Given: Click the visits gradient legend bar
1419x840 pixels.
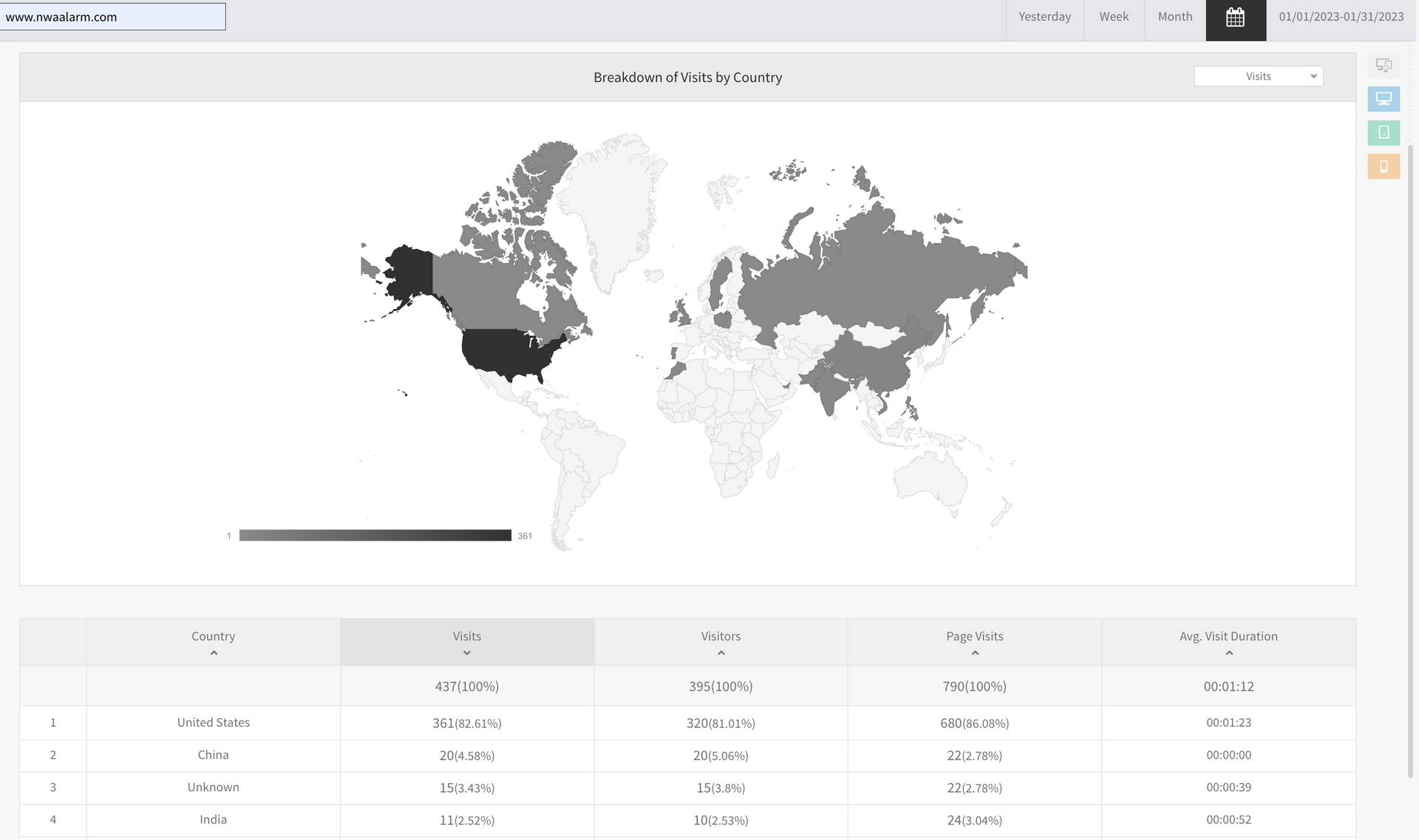Looking at the screenshot, I should (x=375, y=536).
